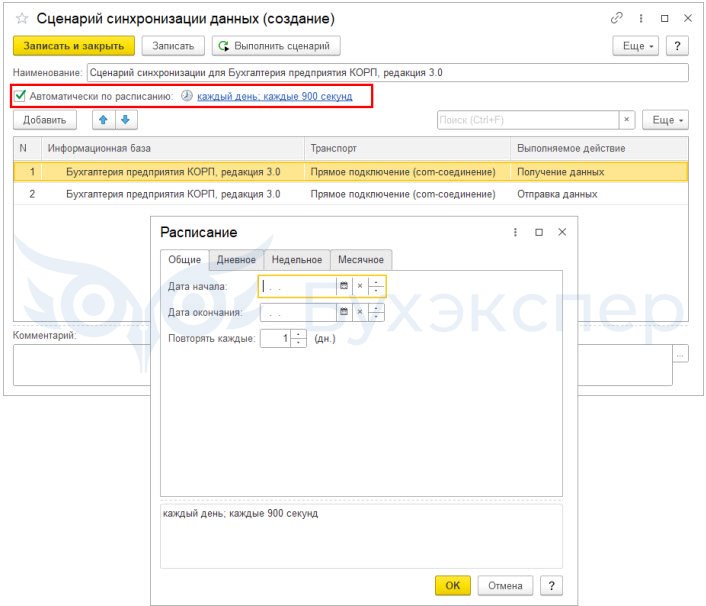Edit Наименование text field
The width and height of the screenshot is (706, 606).
pyautogui.click(x=388, y=72)
